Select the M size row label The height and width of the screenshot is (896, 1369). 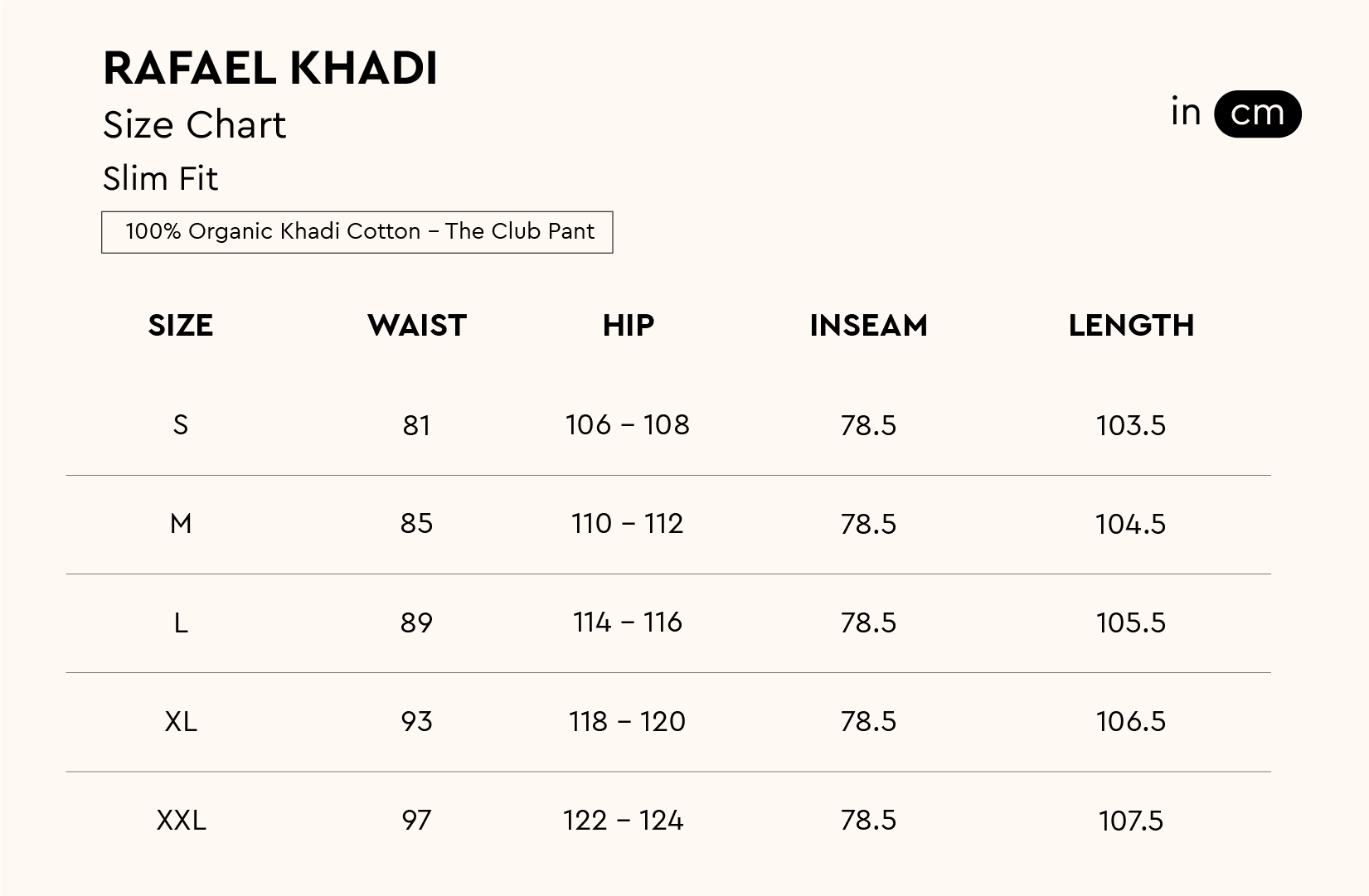coord(181,524)
